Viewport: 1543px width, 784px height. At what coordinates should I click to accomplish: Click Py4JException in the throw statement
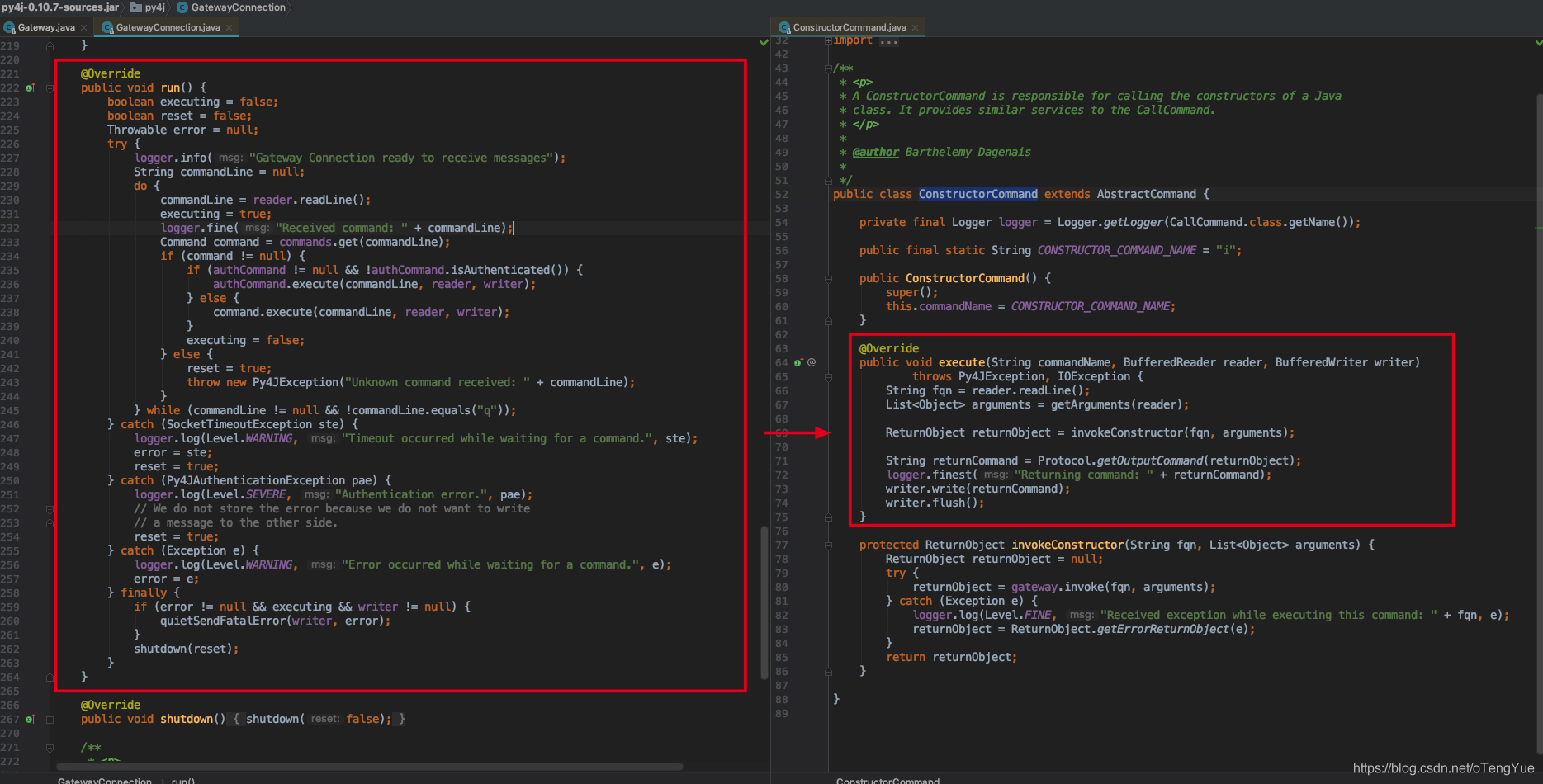pyautogui.click(x=296, y=382)
